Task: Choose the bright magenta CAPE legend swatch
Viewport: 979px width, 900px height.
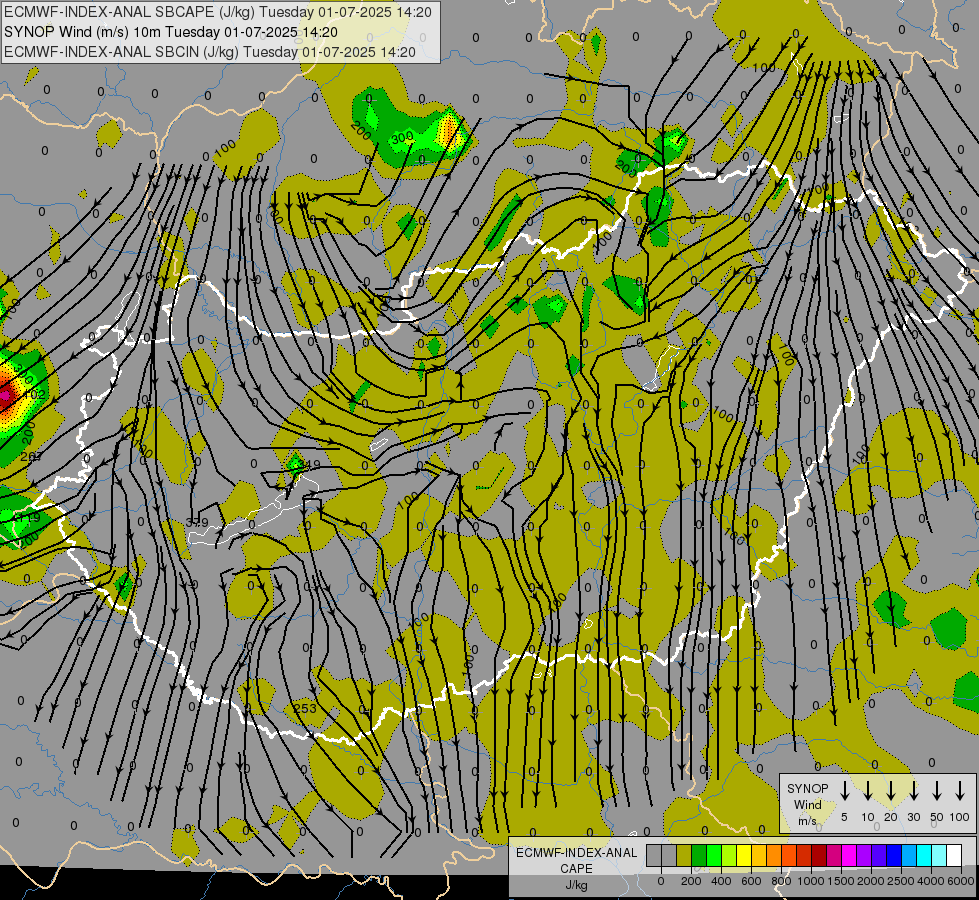Action: [x=849, y=855]
